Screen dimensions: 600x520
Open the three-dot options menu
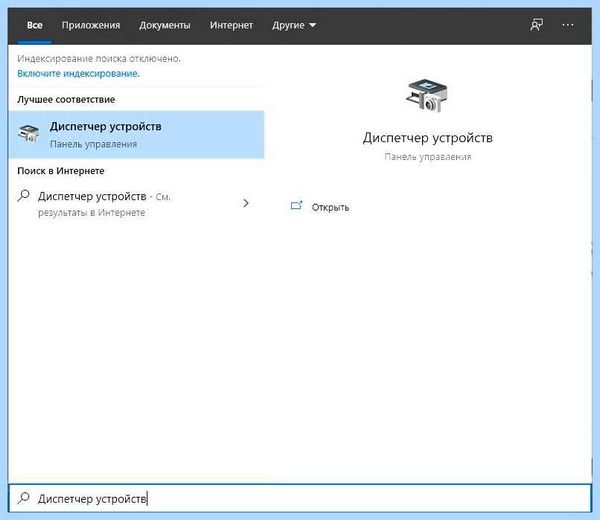[x=568, y=25]
